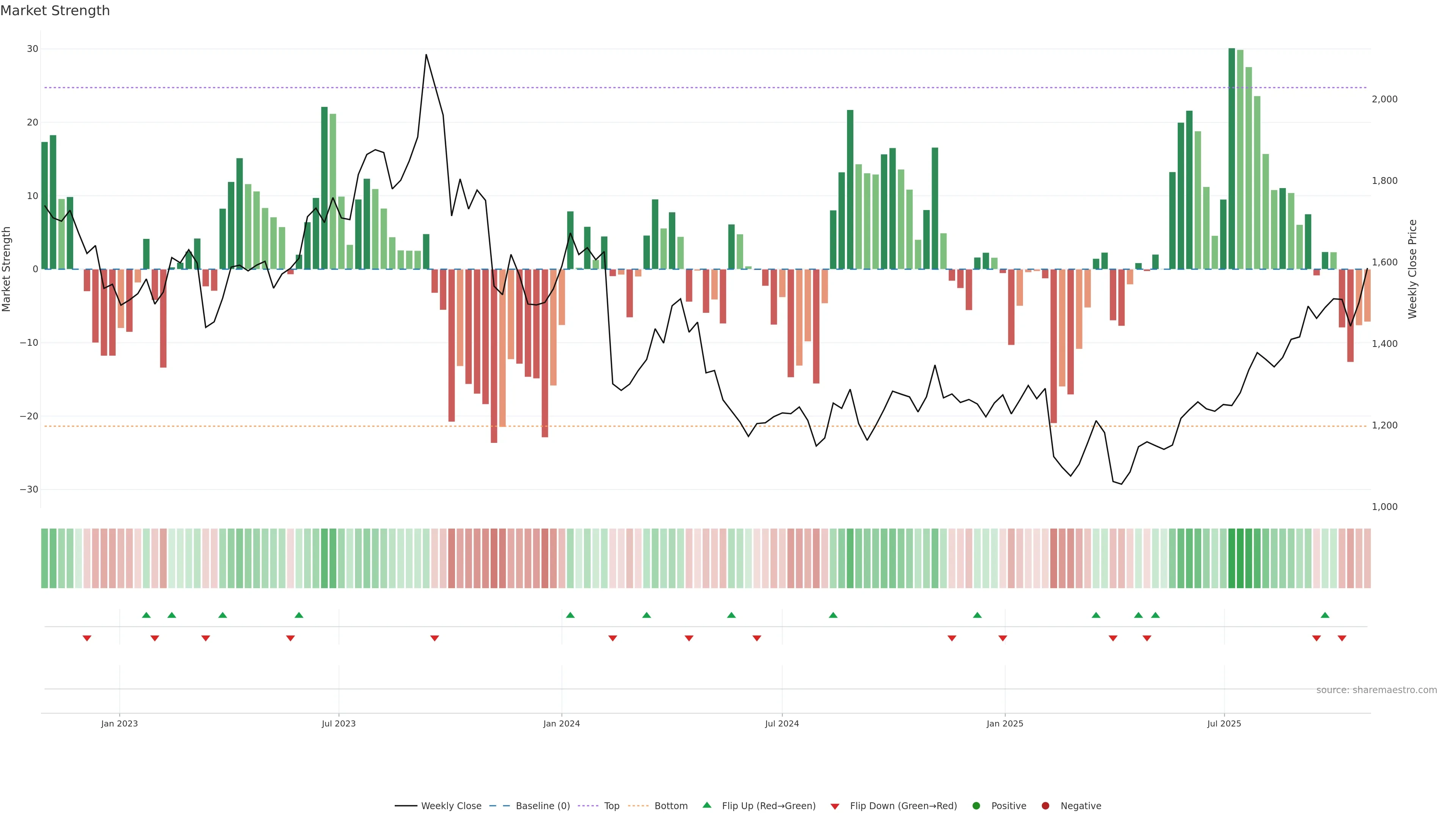
Task: Click the source: sharemaestro.com text
Action: (x=1376, y=690)
